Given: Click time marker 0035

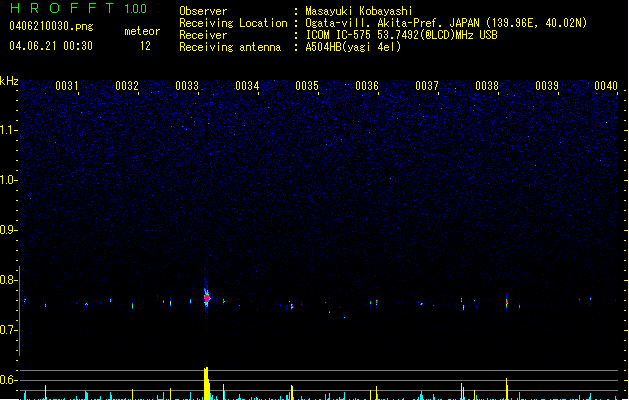Looking at the screenshot, I should pos(307,86).
